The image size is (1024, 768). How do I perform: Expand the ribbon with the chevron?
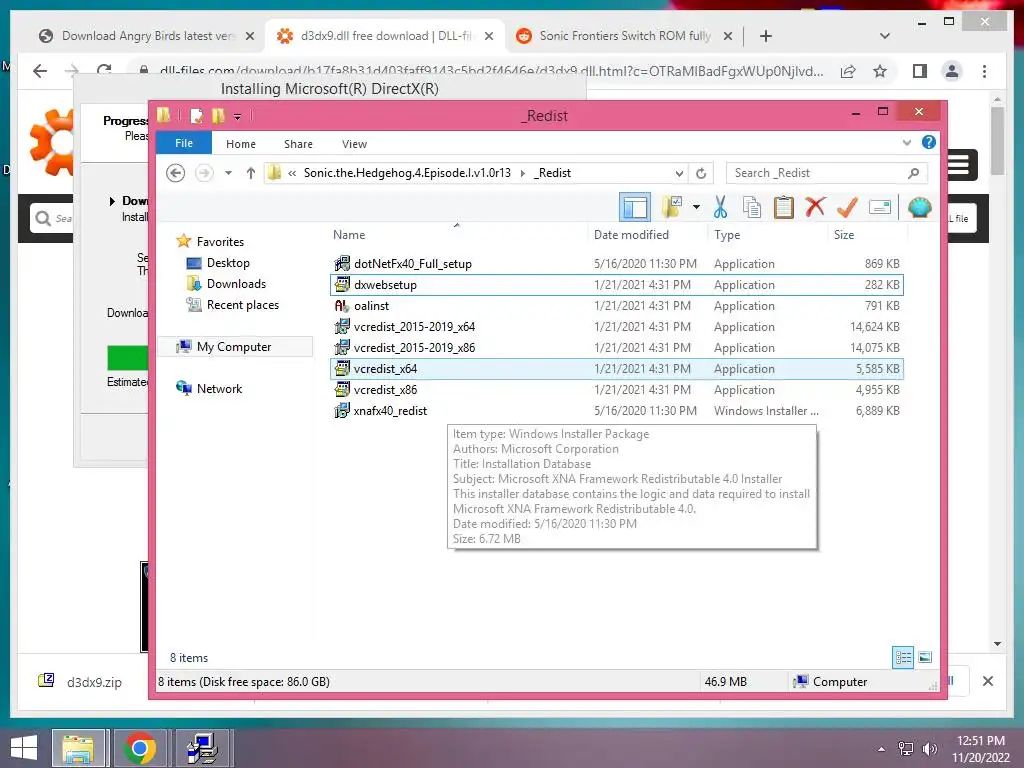906,142
